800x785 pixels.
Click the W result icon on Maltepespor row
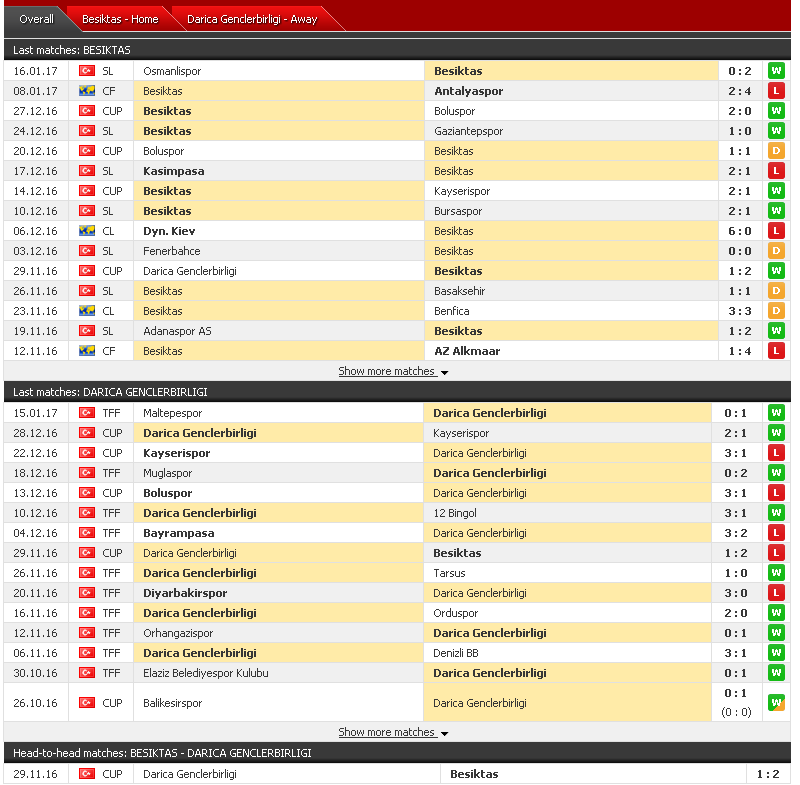[776, 413]
